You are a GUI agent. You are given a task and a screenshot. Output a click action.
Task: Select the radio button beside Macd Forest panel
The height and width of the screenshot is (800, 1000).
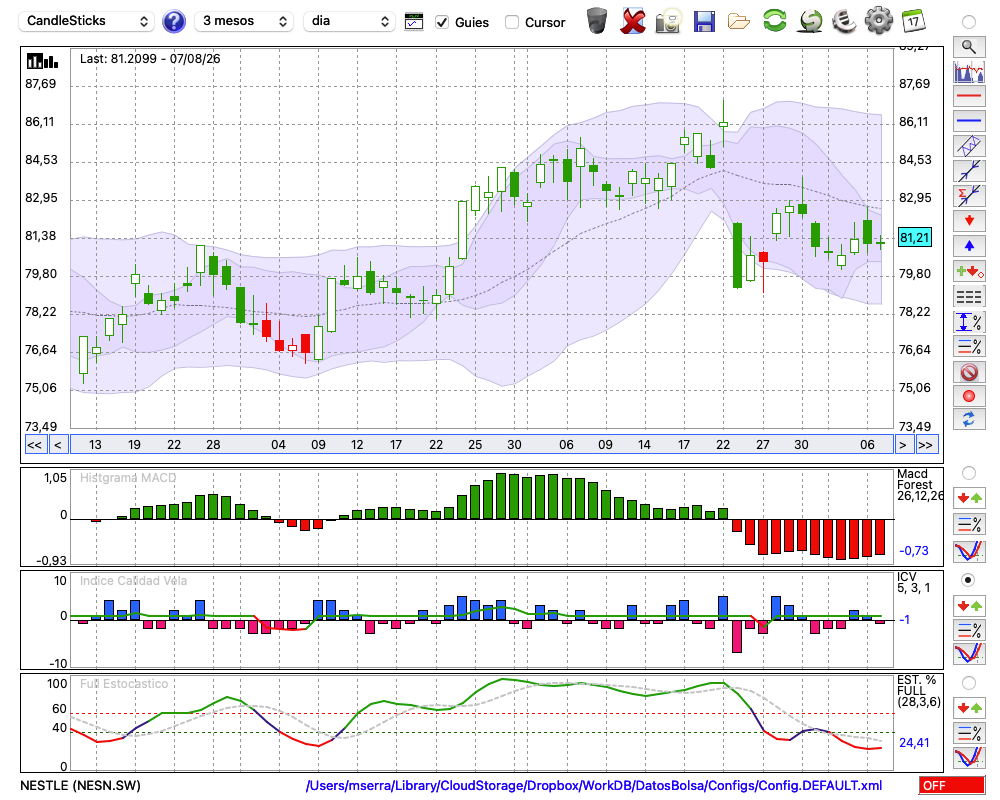tap(968, 473)
